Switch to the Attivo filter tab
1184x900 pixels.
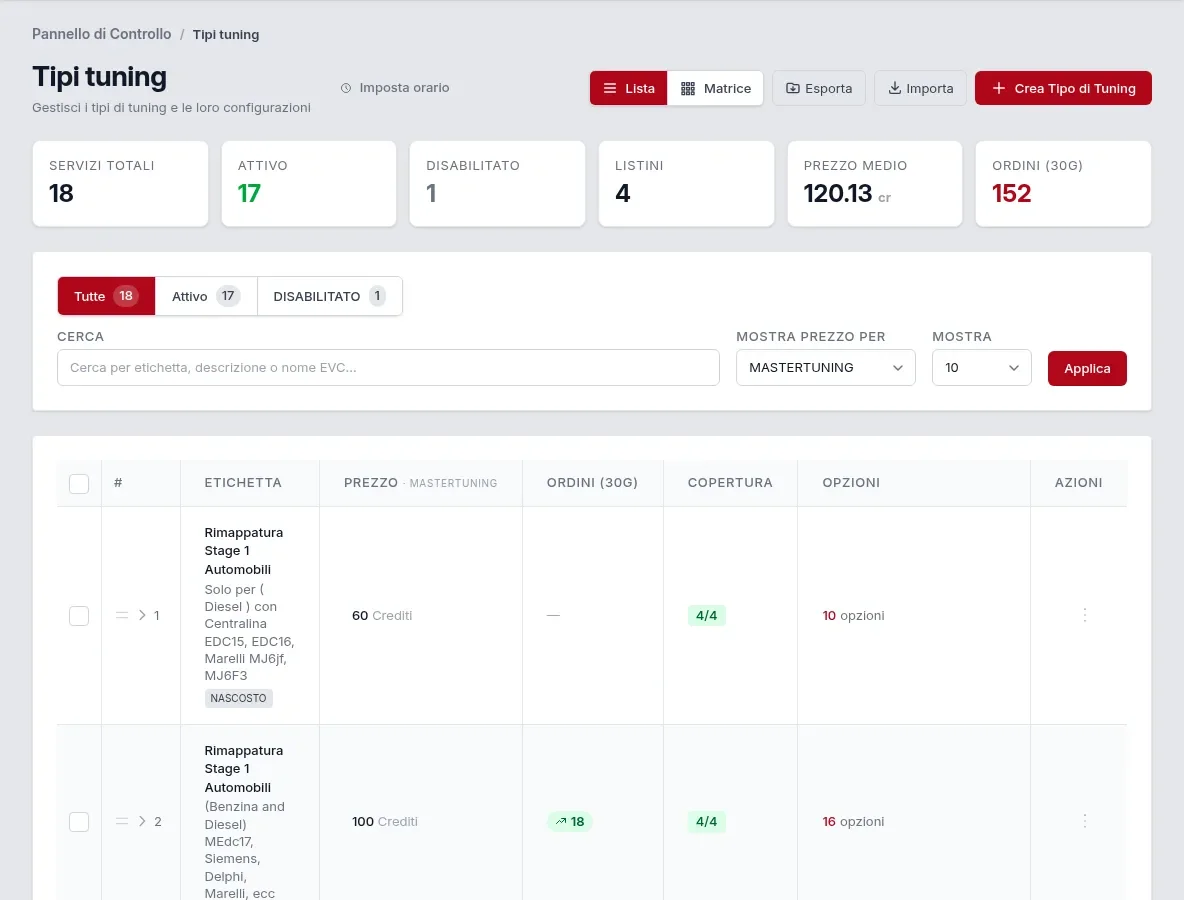(x=205, y=296)
